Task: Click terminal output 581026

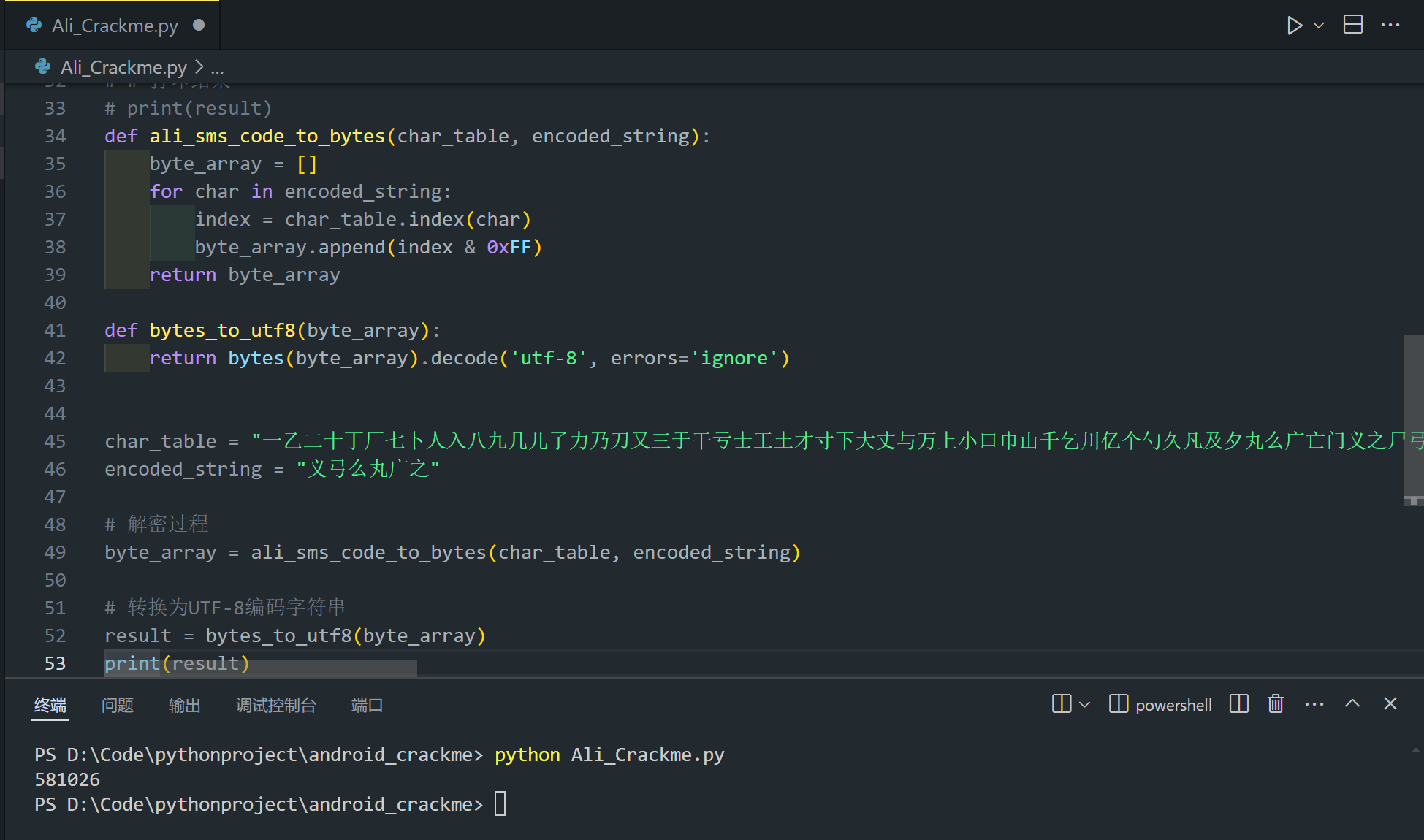Action: click(x=67, y=780)
